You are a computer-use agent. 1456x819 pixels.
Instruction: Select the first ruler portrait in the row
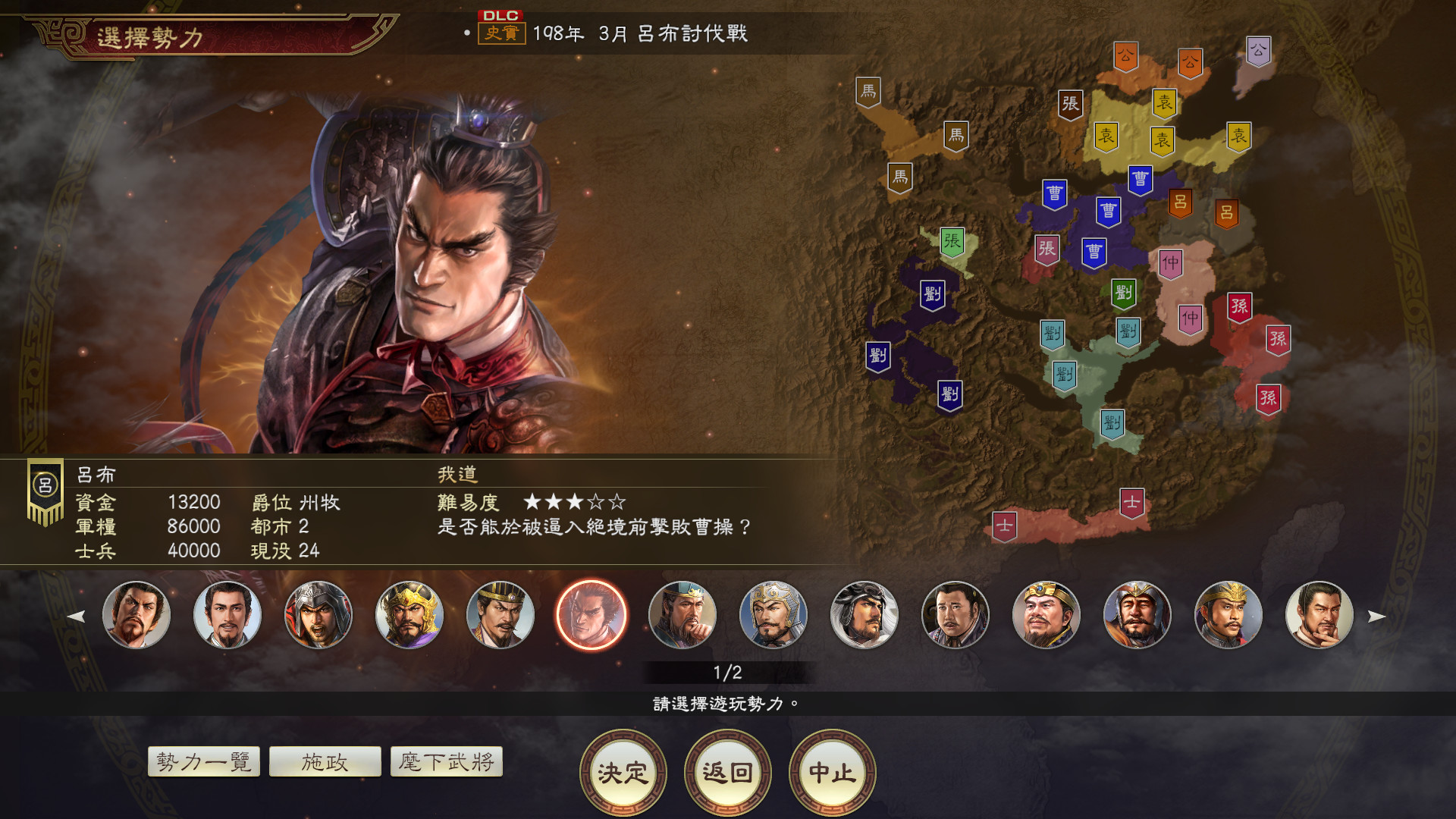tap(136, 615)
